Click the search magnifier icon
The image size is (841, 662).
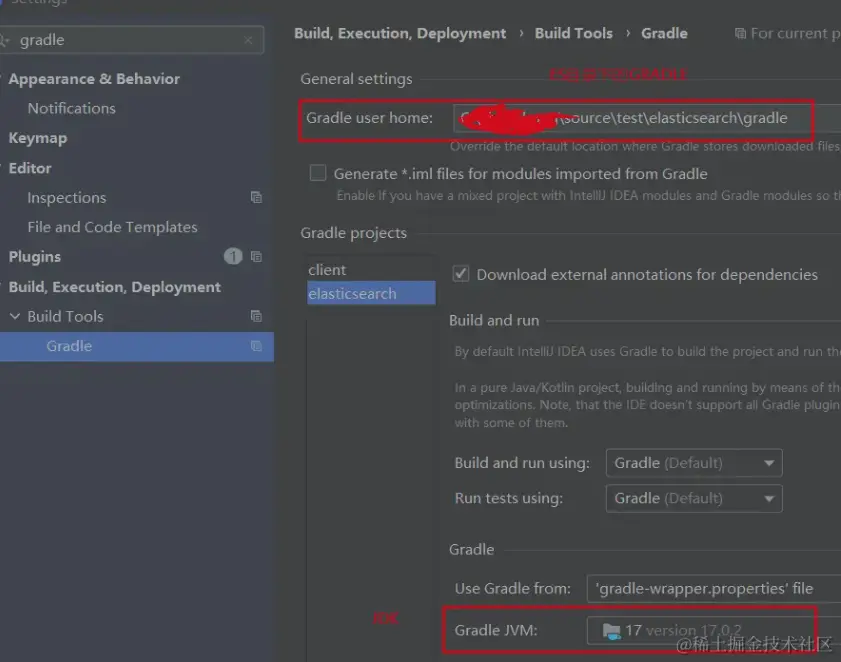[x=4, y=41]
